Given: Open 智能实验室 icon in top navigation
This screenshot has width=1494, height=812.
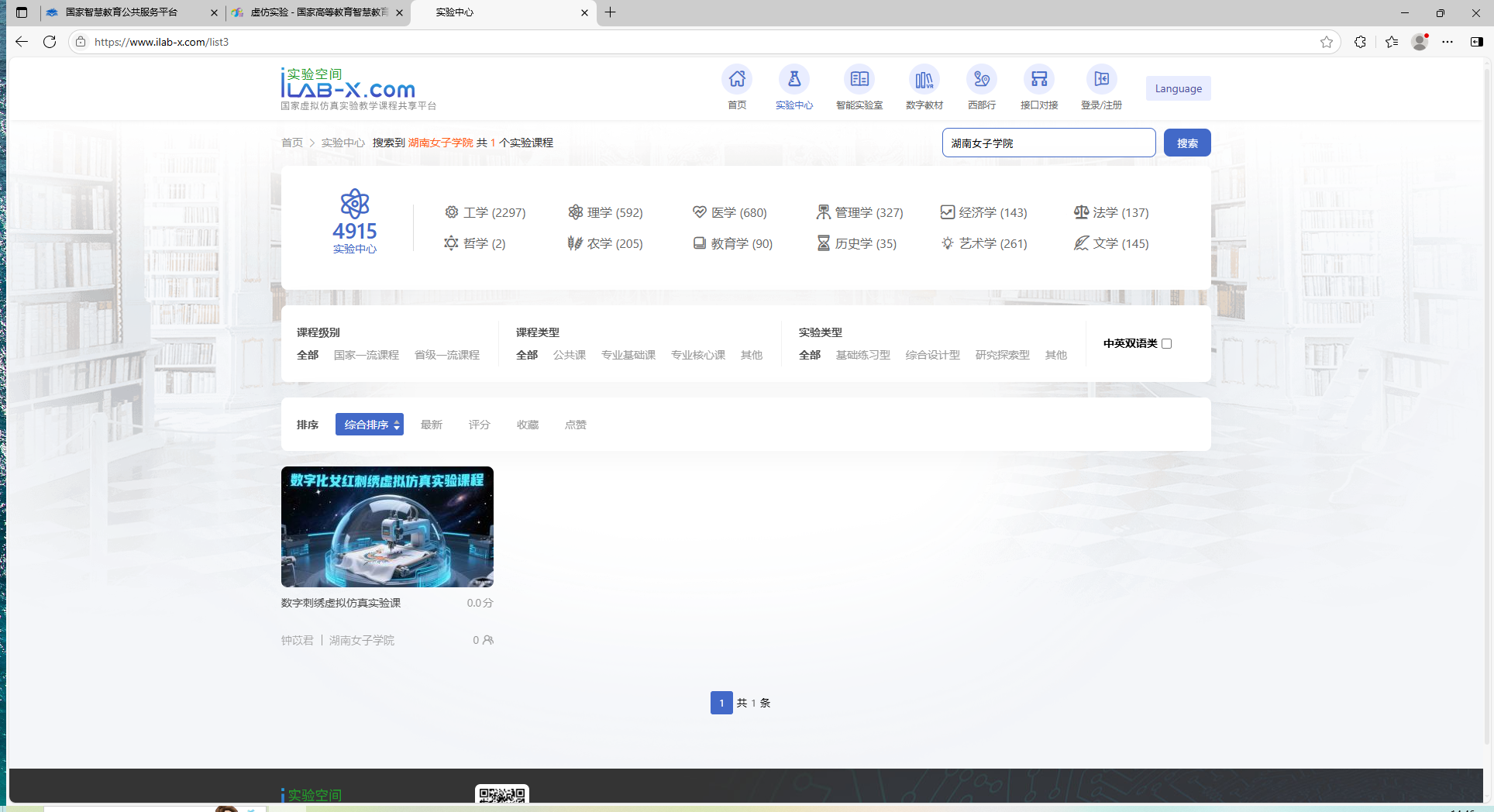Looking at the screenshot, I should click(859, 80).
